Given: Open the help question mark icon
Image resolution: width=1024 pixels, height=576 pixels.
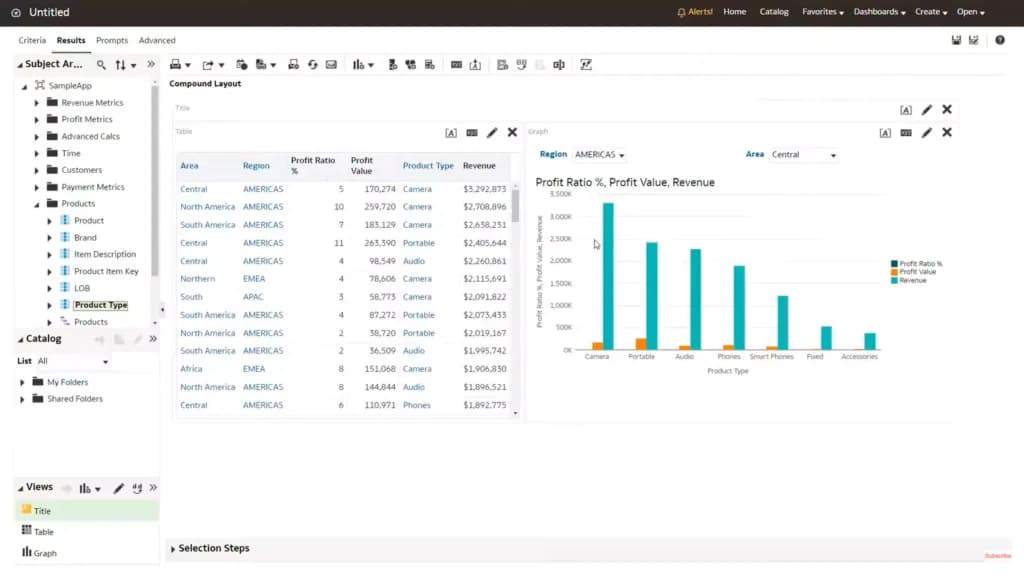Looking at the screenshot, I should click(1000, 40).
